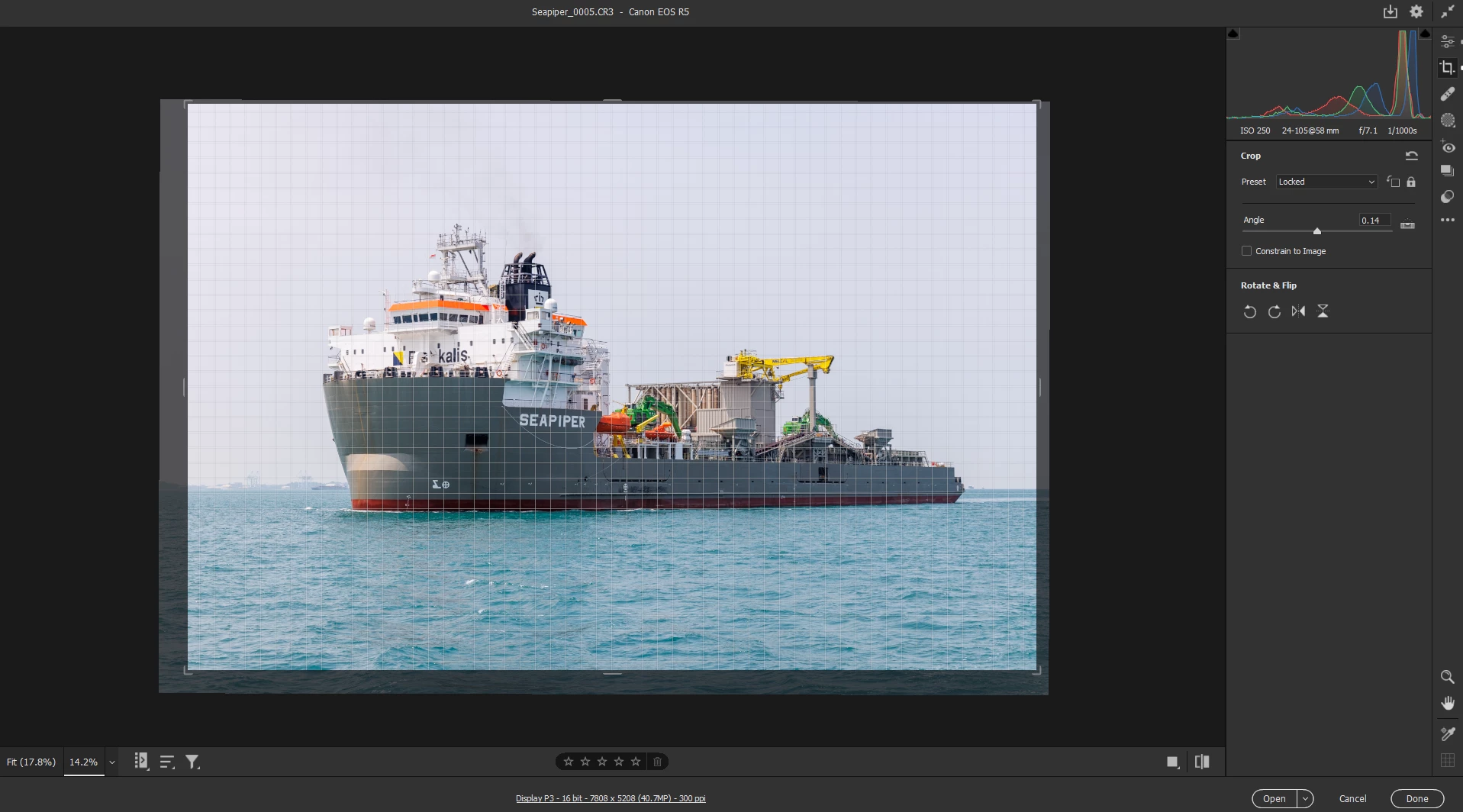1463x812 pixels.
Task: Cycle the before/after split view
Action: 1202,762
